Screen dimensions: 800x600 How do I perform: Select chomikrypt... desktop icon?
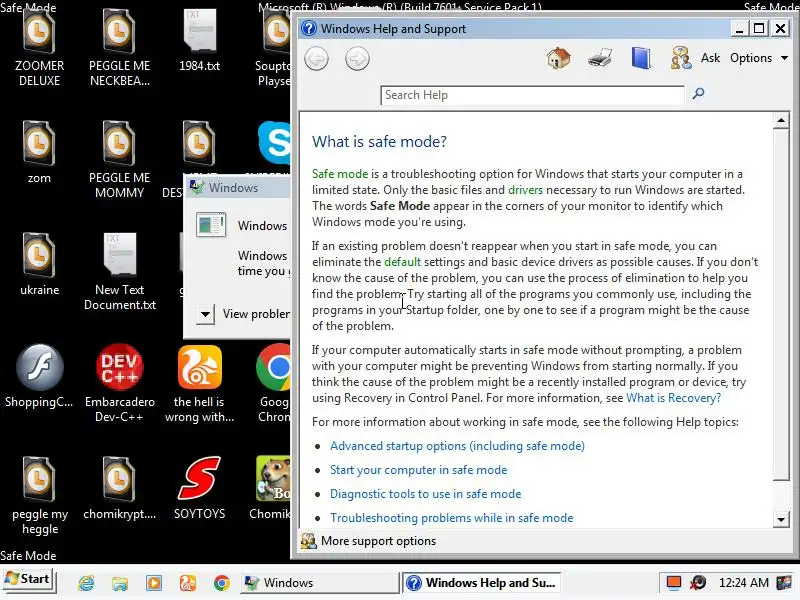pos(119,489)
